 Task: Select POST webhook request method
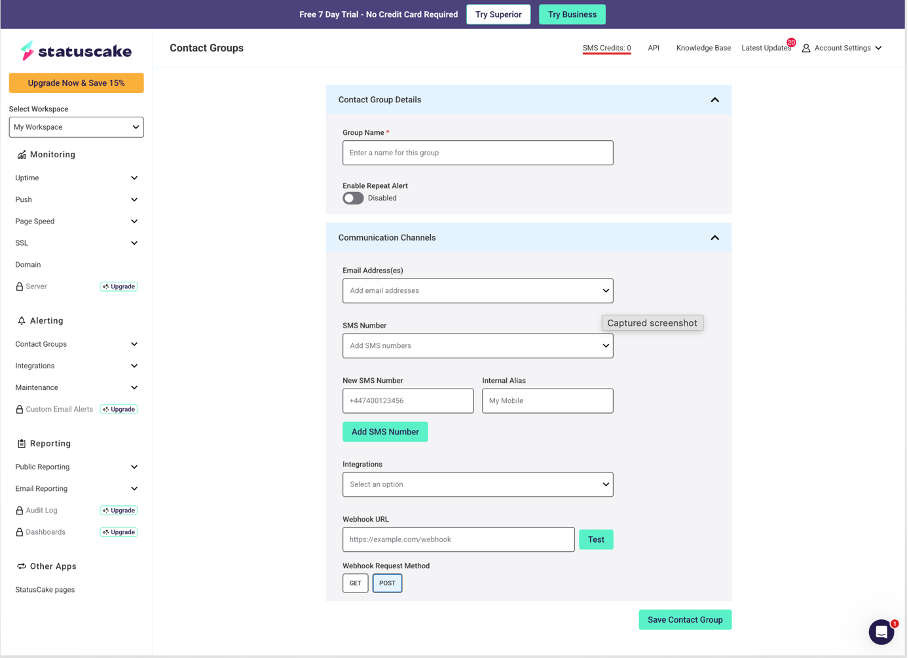pyautogui.click(x=387, y=583)
